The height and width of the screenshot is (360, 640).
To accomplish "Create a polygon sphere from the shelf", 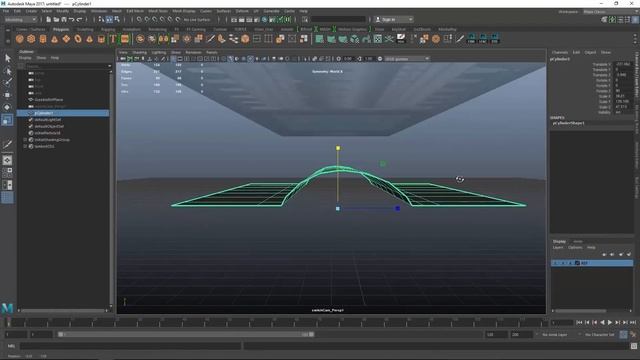I will [20, 39].
